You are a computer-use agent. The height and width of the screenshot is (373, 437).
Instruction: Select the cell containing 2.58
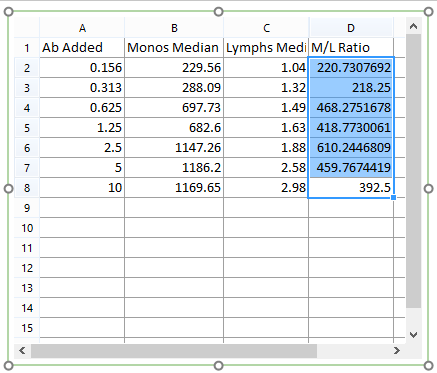(266, 168)
